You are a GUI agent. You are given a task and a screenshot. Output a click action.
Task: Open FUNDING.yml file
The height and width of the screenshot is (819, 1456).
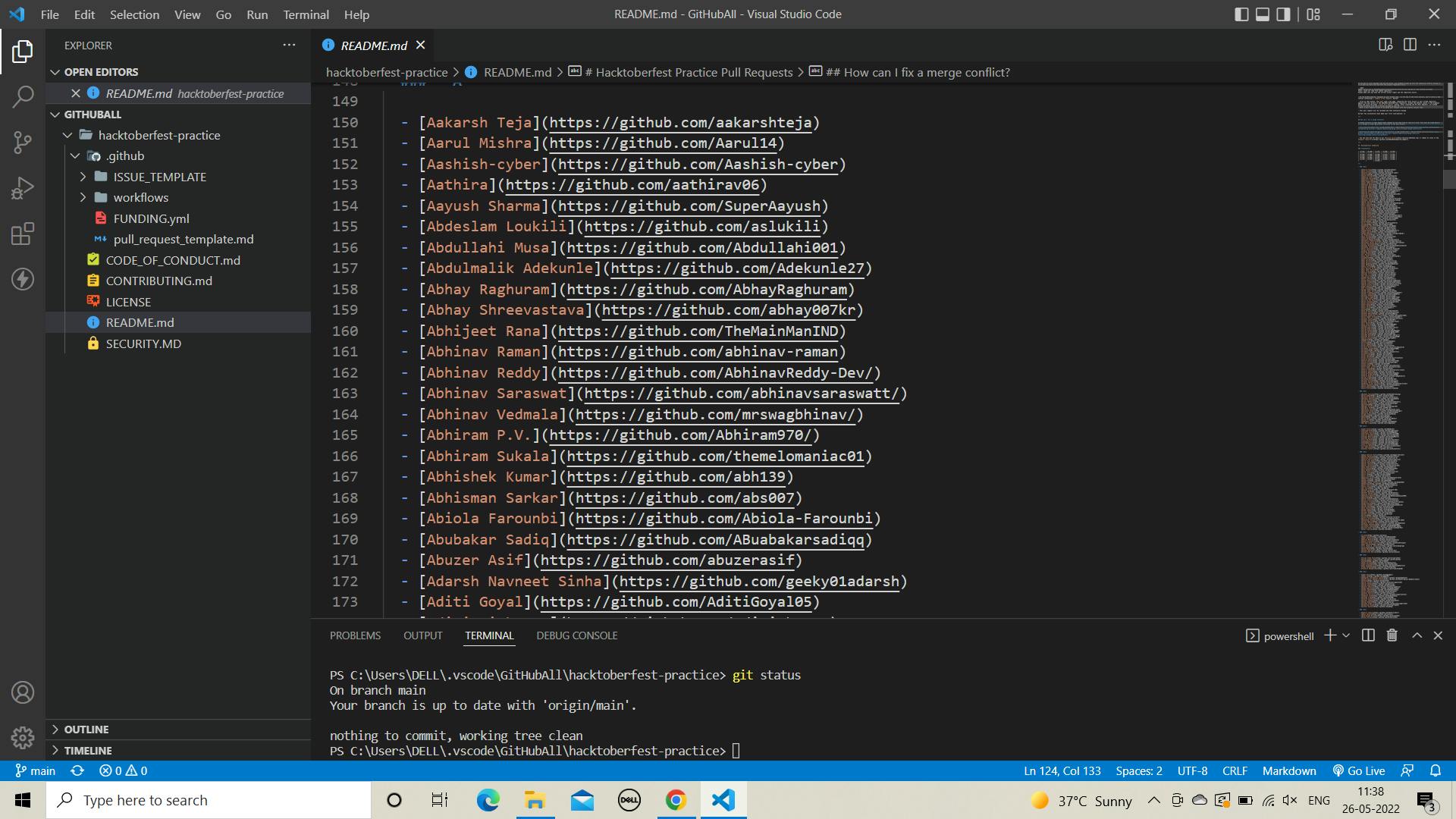click(178, 218)
